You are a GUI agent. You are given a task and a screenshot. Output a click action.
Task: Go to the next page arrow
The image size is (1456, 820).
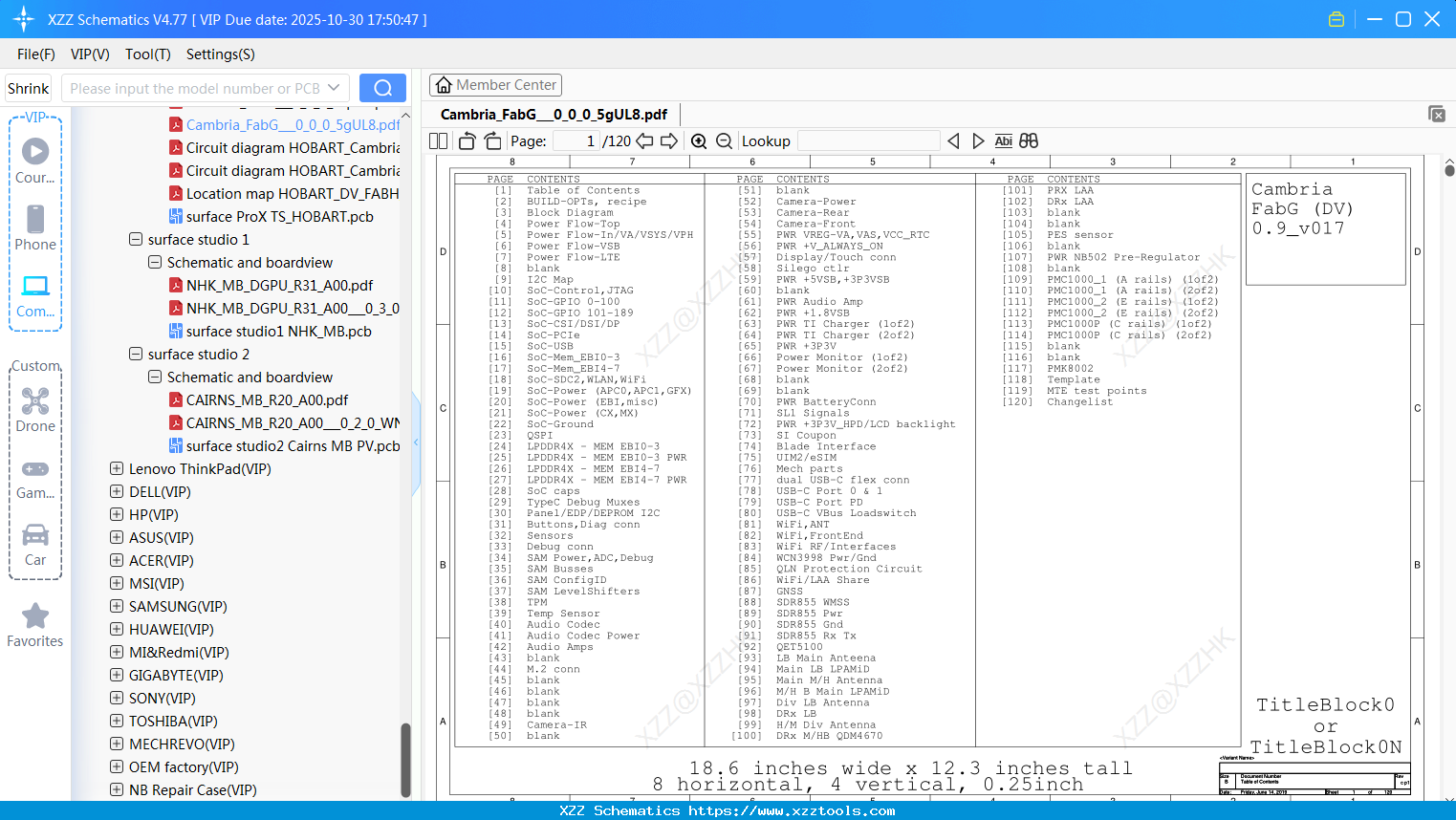669,140
